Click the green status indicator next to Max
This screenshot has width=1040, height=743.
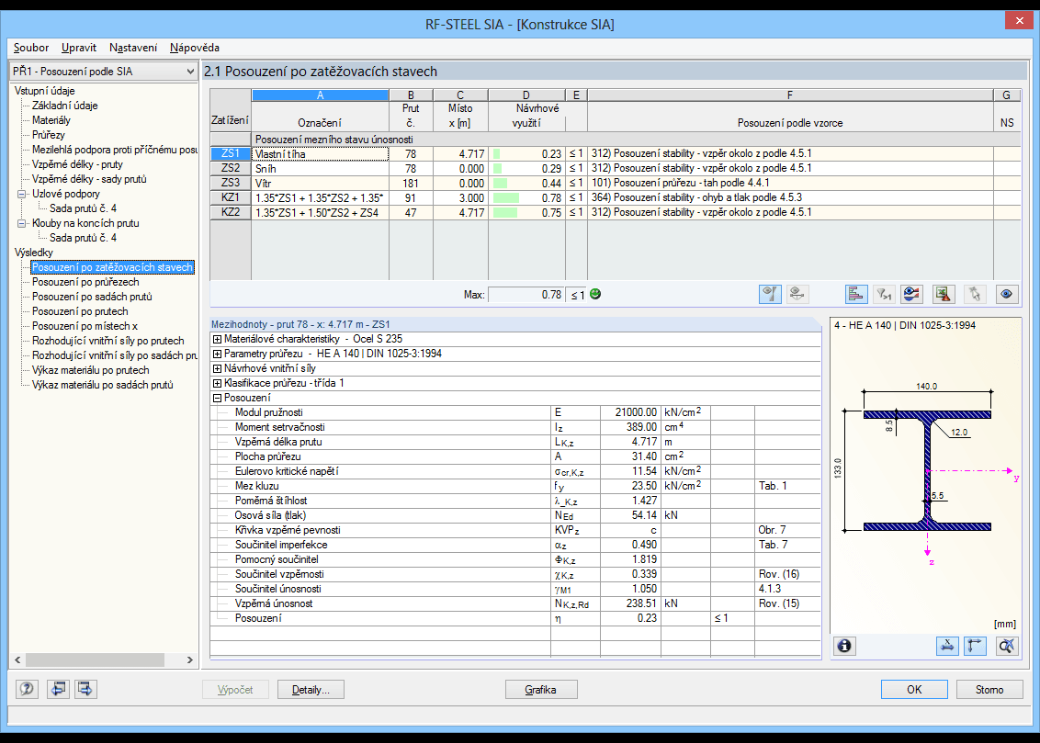pyautogui.click(x=595, y=294)
